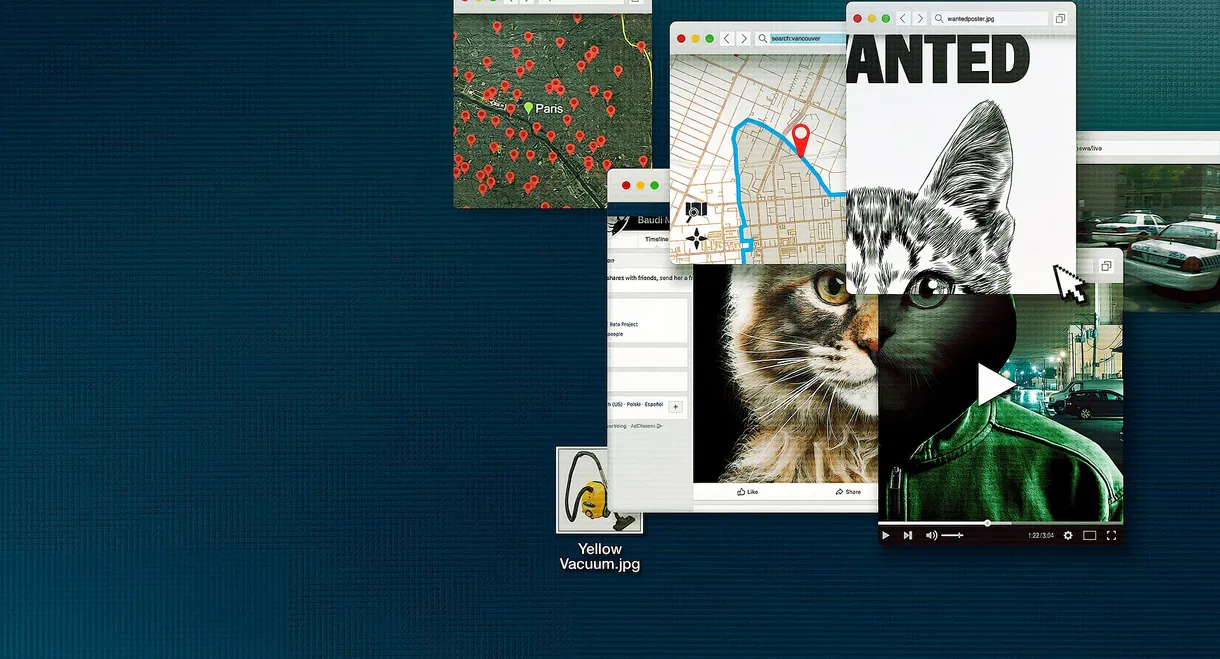Go back in the wantedposter.jpg window
Image resolution: width=1220 pixels, height=659 pixels.
903,18
